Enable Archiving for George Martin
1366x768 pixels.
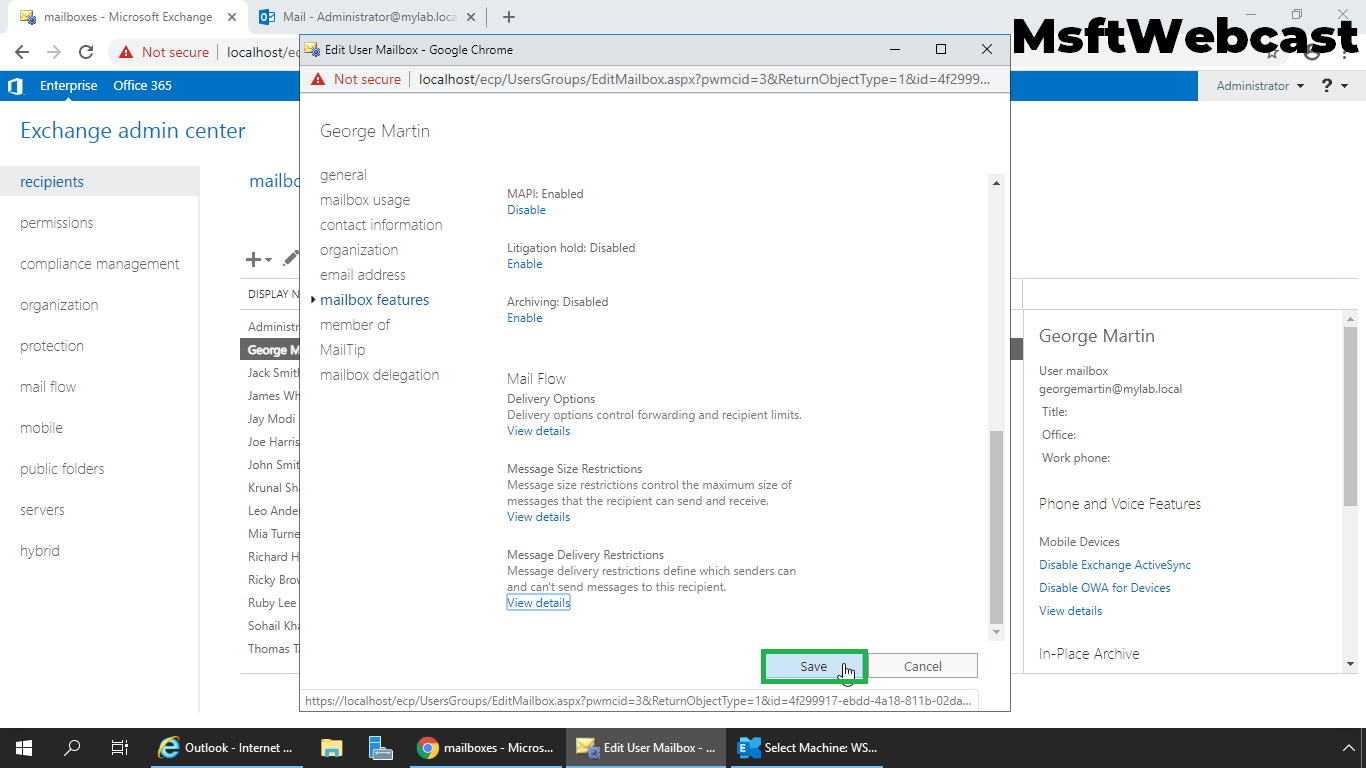pos(524,318)
